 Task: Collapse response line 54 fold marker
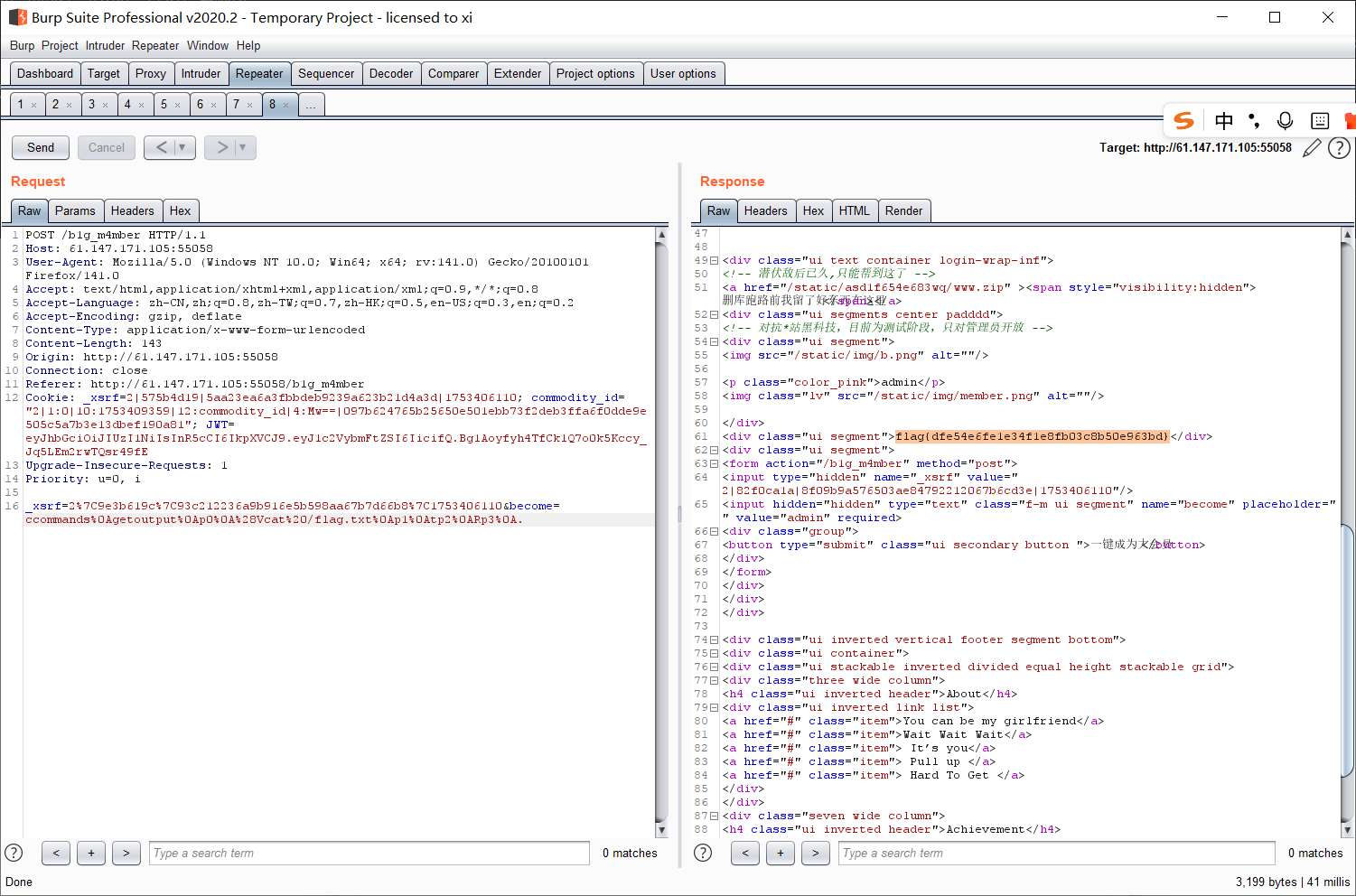[x=715, y=341]
